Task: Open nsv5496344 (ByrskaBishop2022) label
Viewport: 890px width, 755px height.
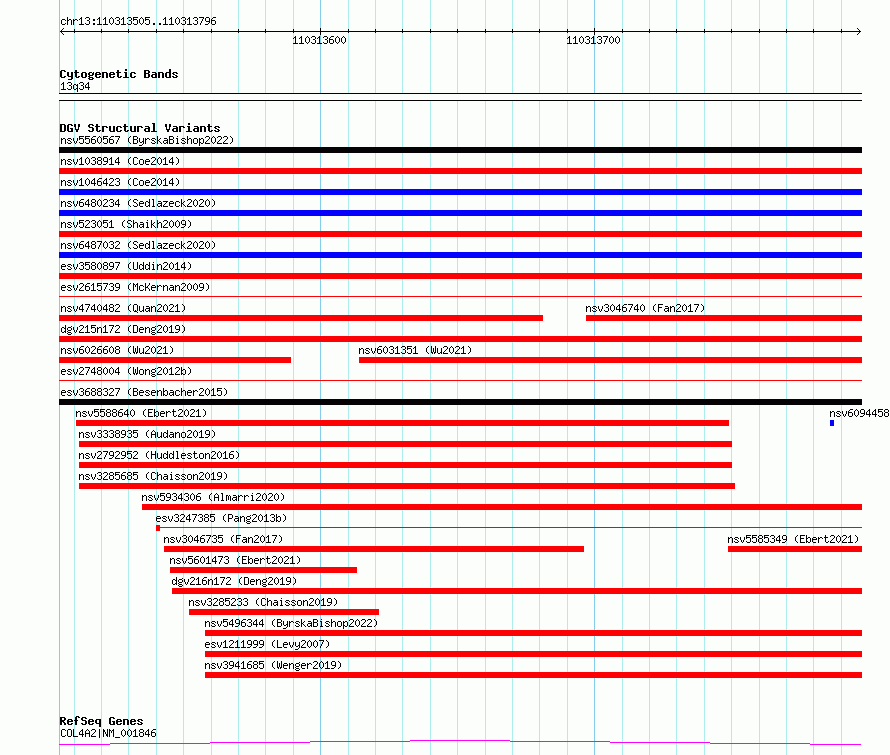Action: tap(291, 623)
